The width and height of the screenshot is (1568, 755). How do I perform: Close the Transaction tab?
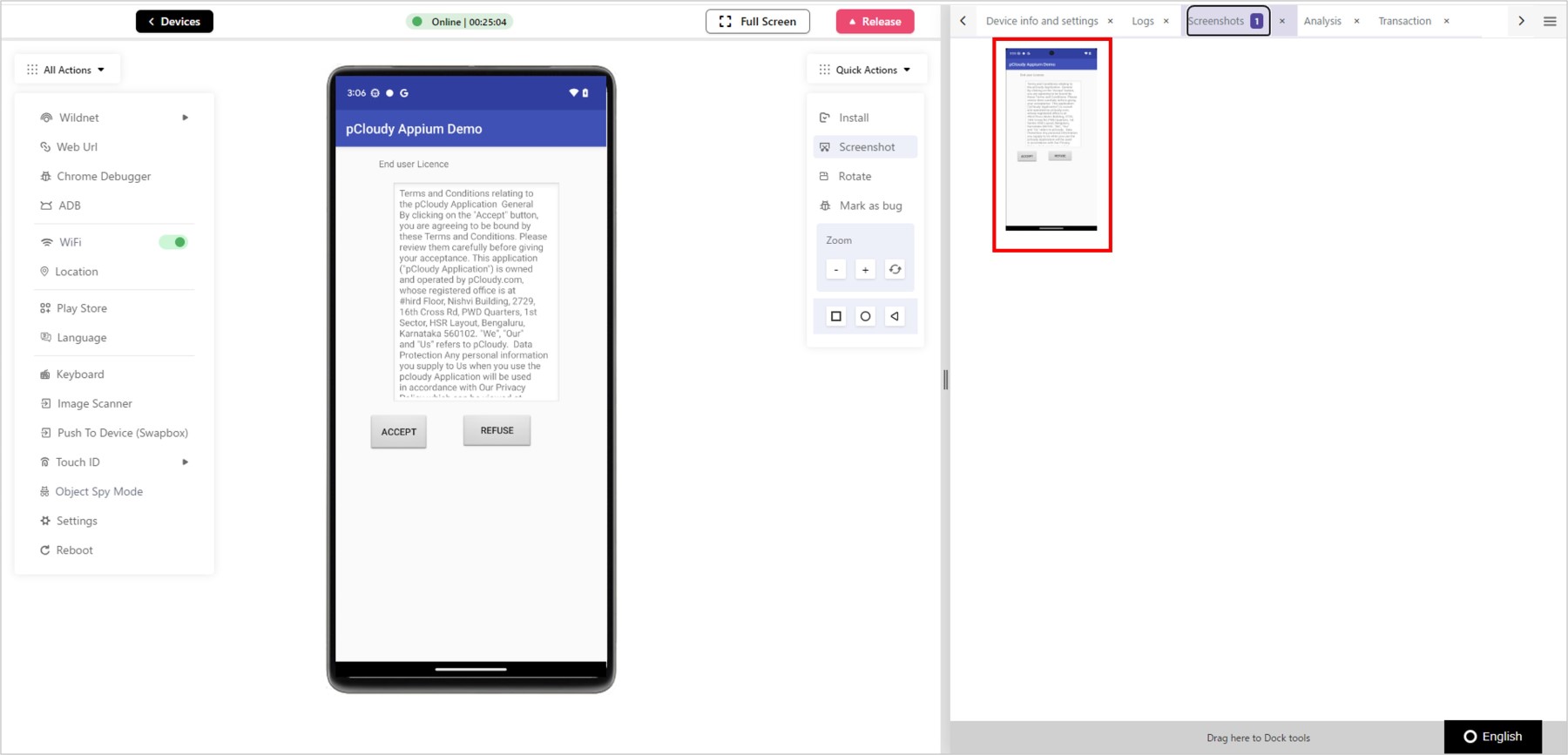(x=1446, y=21)
